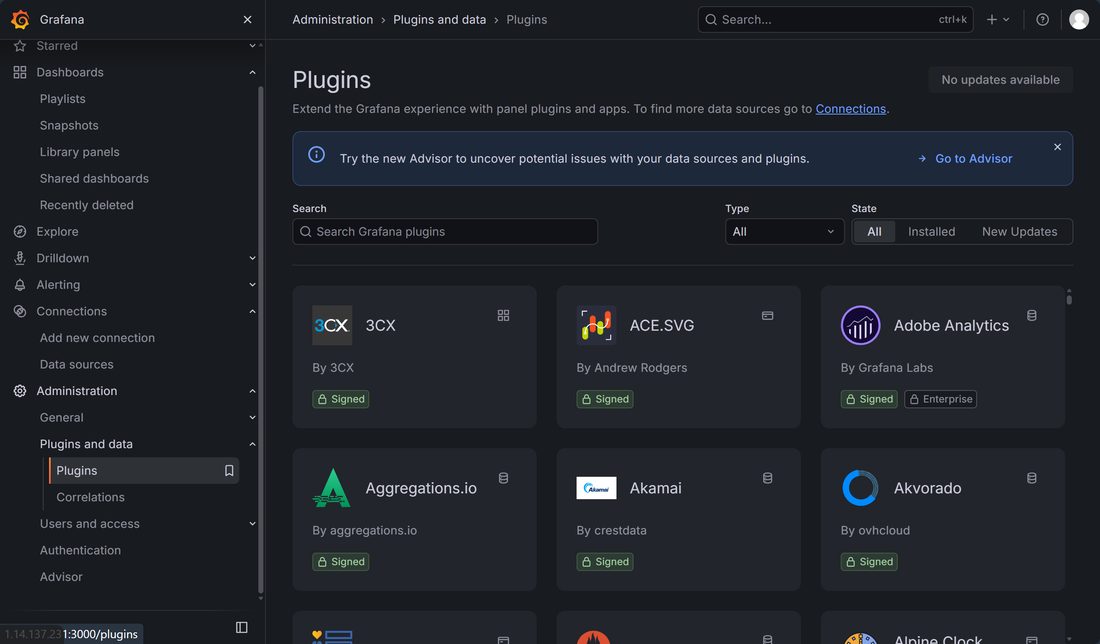This screenshot has width=1100, height=644.
Task: Click the bookmark icon on Plugins item
Action: (229, 471)
